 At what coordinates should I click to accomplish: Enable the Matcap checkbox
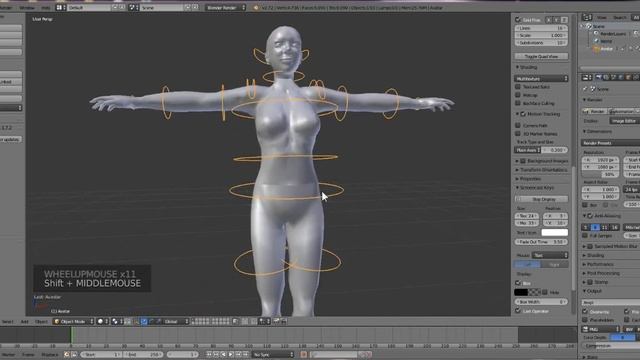pyautogui.click(x=518, y=95)
